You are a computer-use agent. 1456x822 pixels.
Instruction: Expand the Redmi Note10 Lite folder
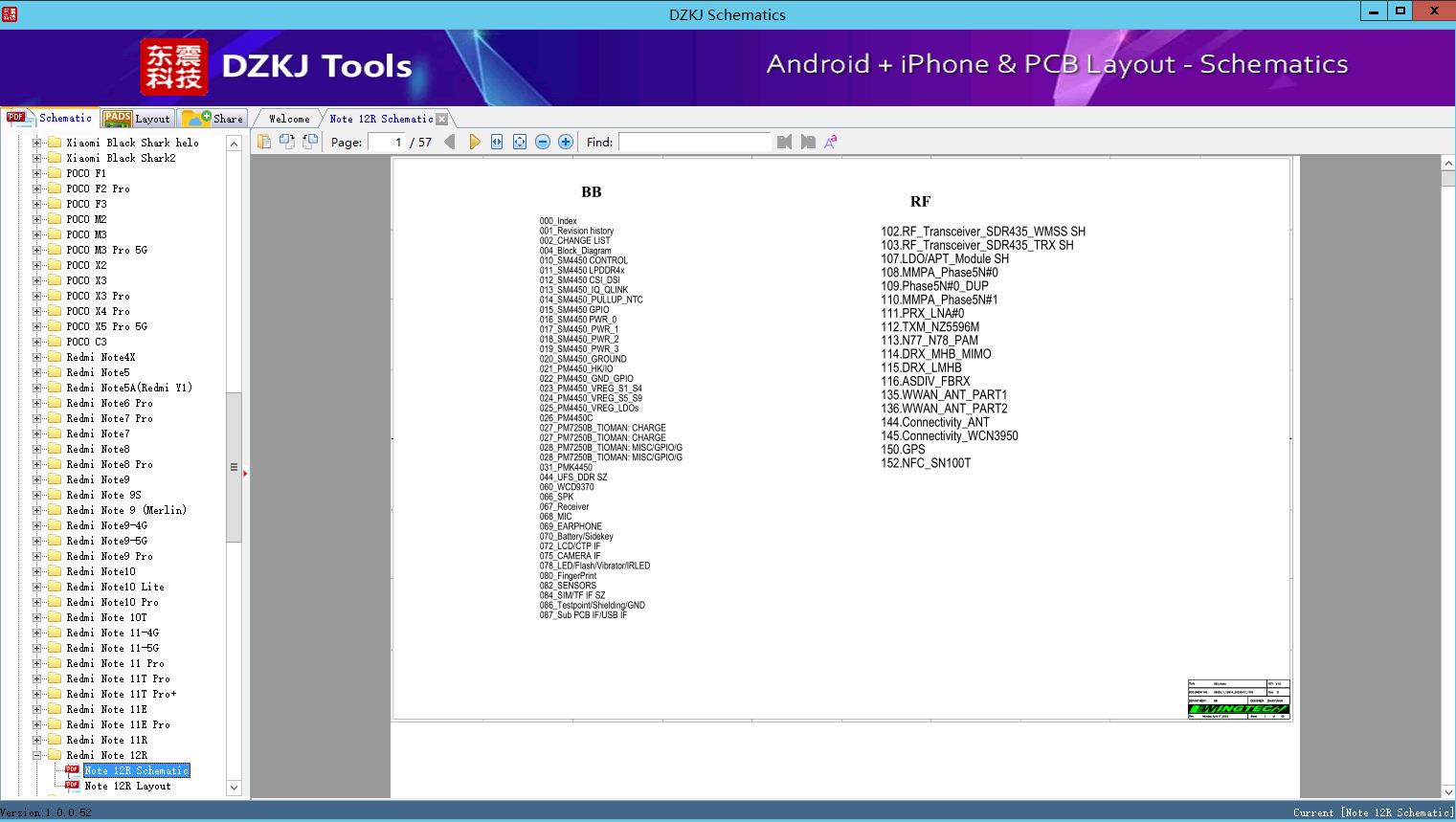(37, 587)
